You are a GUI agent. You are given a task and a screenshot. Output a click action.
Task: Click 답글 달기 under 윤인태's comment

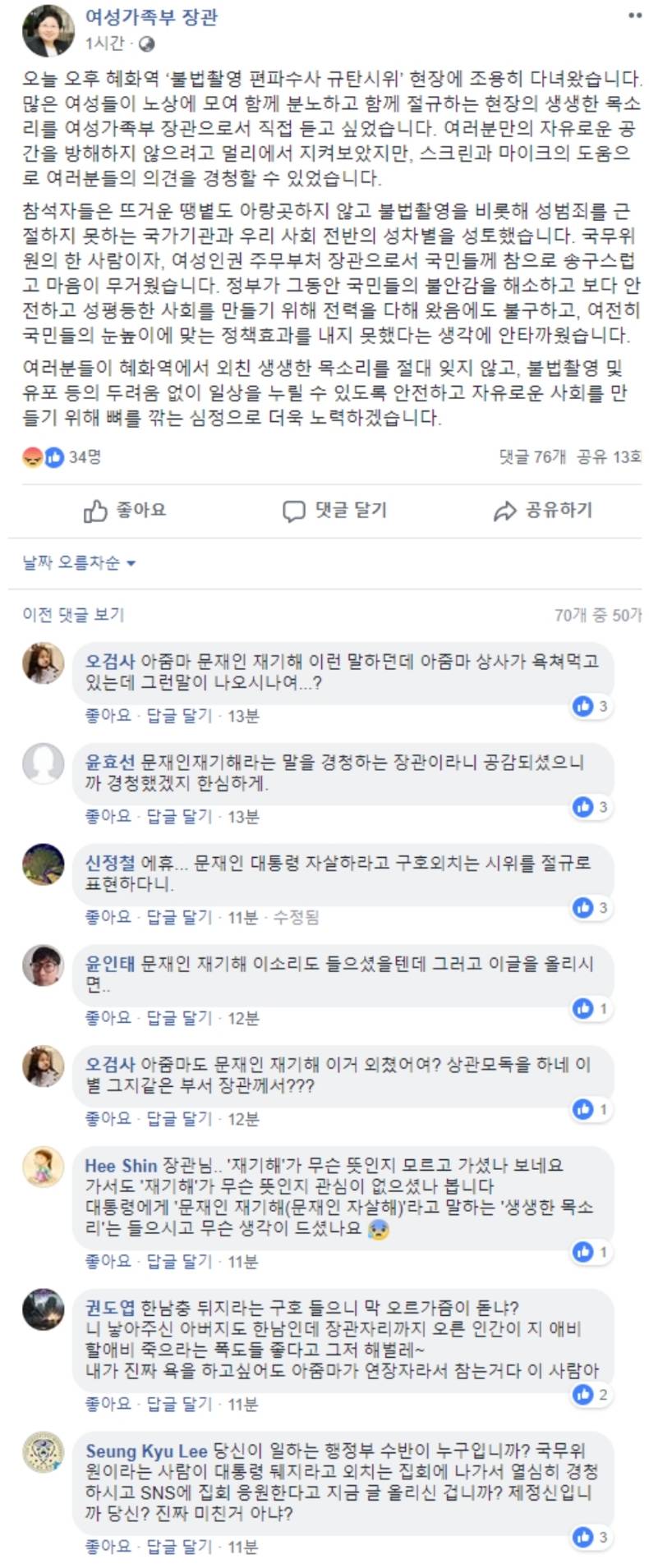179,1018
